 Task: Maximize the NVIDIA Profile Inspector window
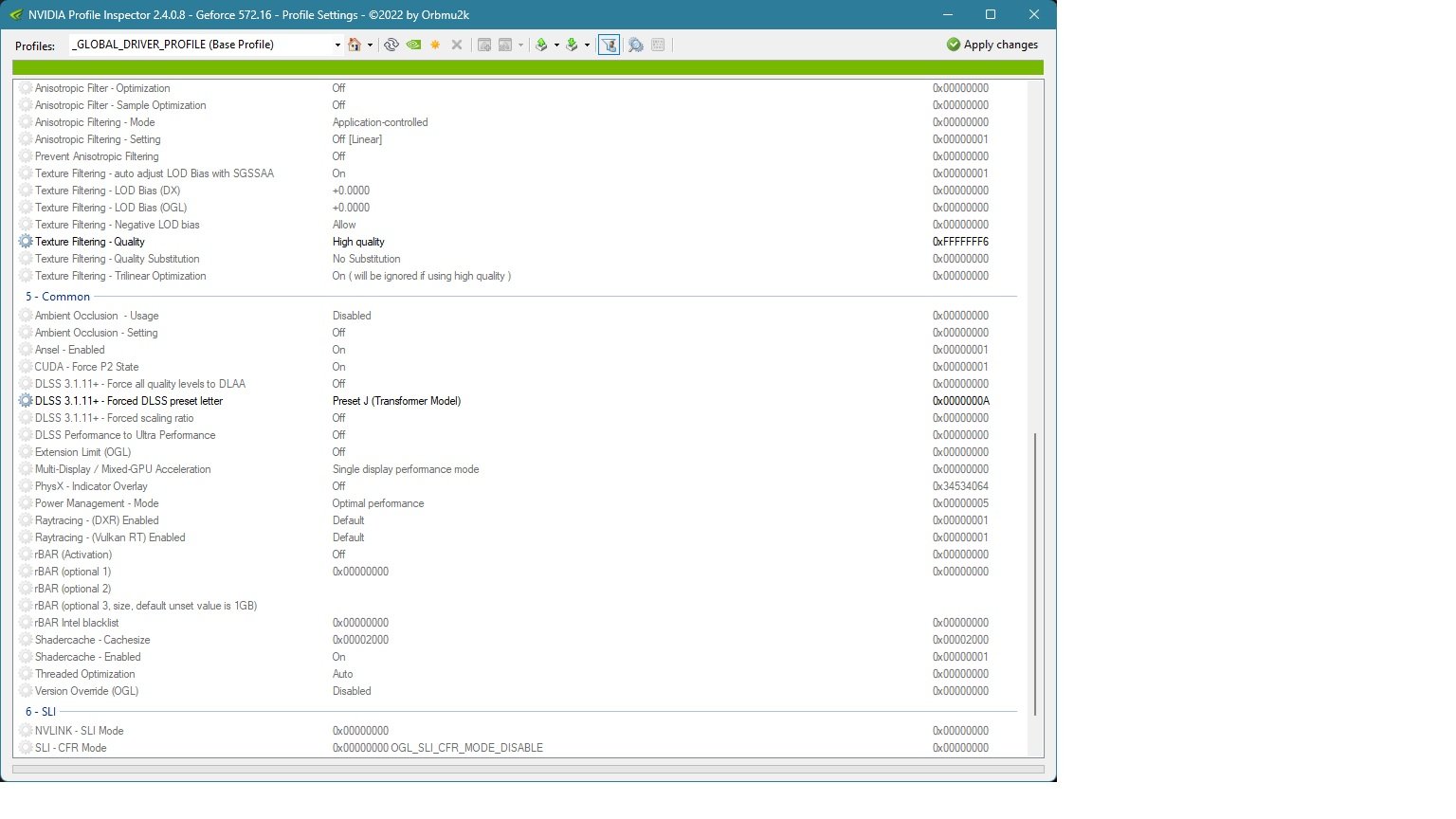pos(991,14)
